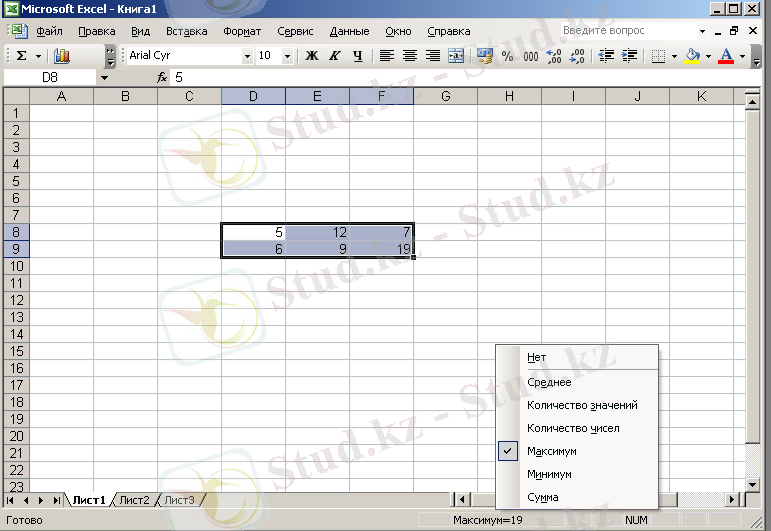Toggle italic formatting (К)

point(334,56)
